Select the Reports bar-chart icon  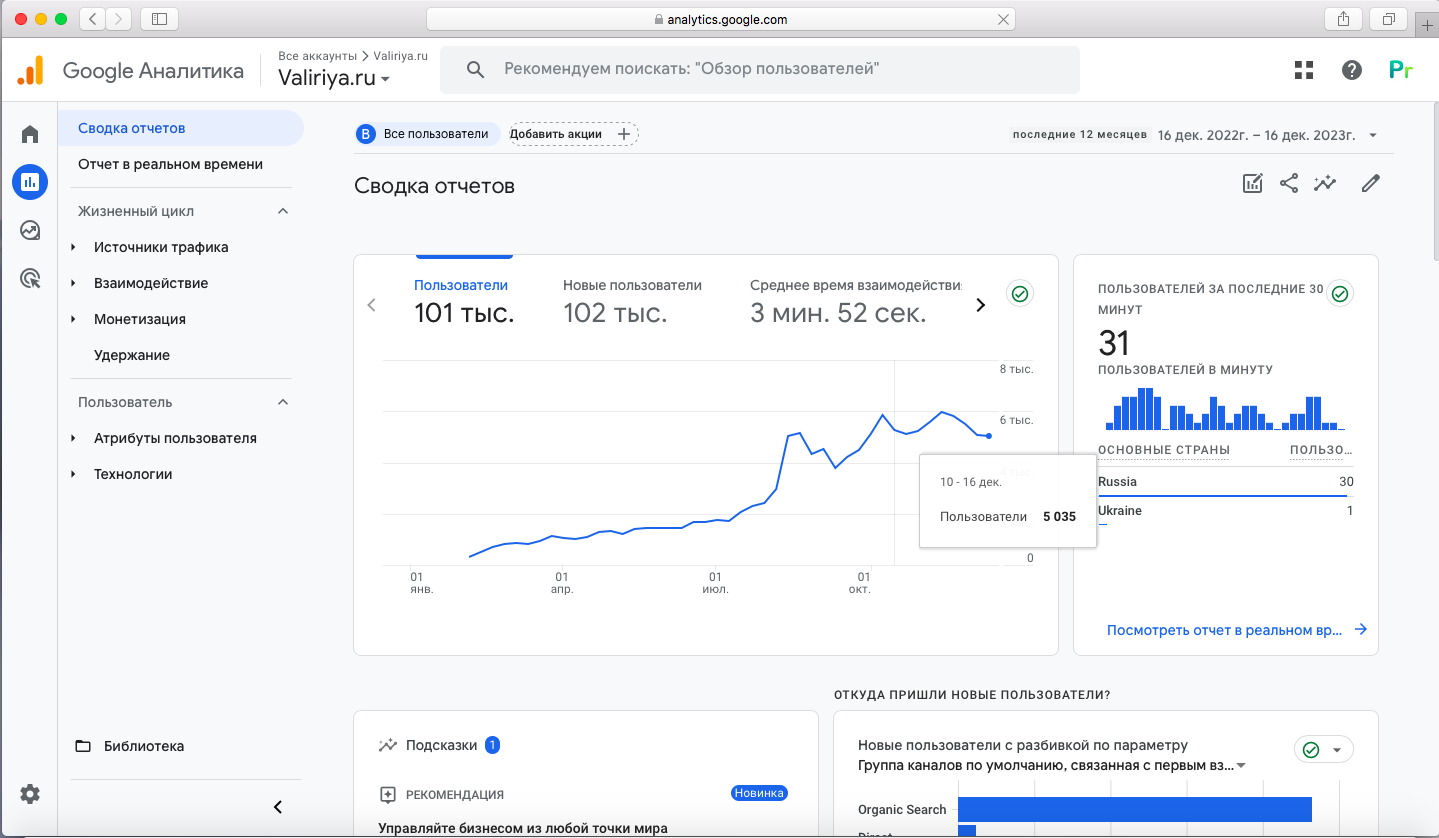coord(30,182)
